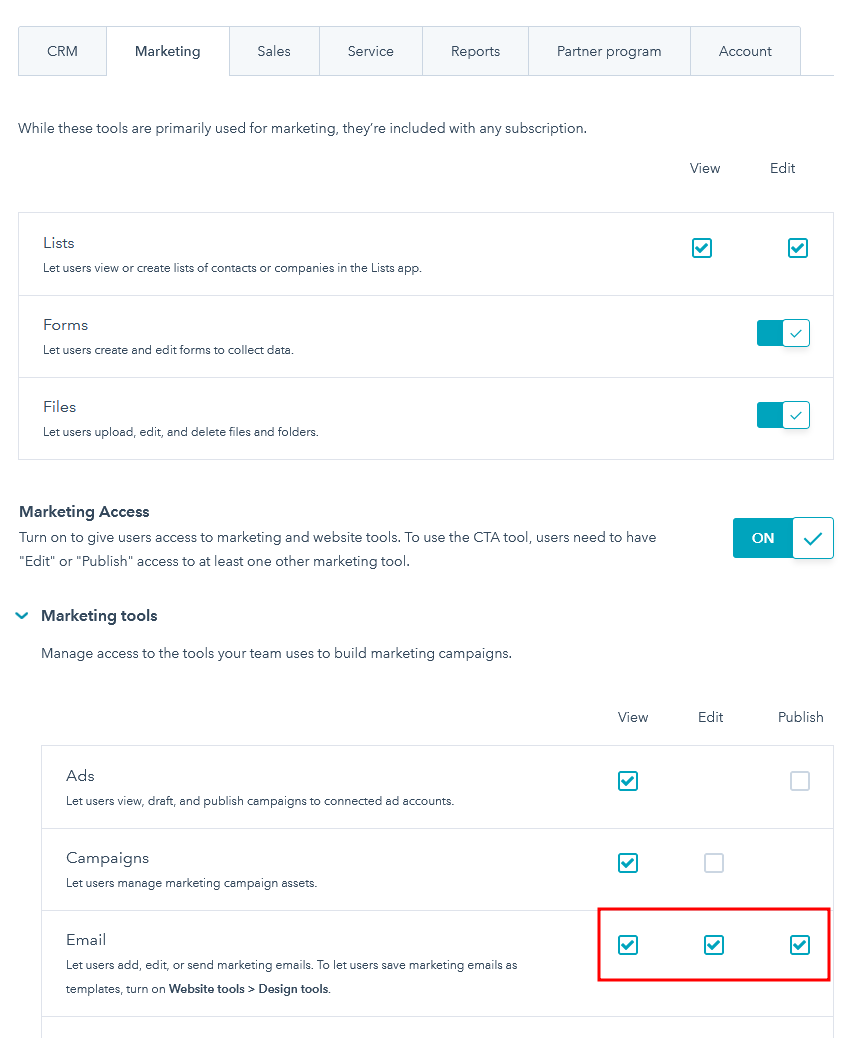
Task: Uncheck Edit permission for Lists
Action: click(798, 247)
